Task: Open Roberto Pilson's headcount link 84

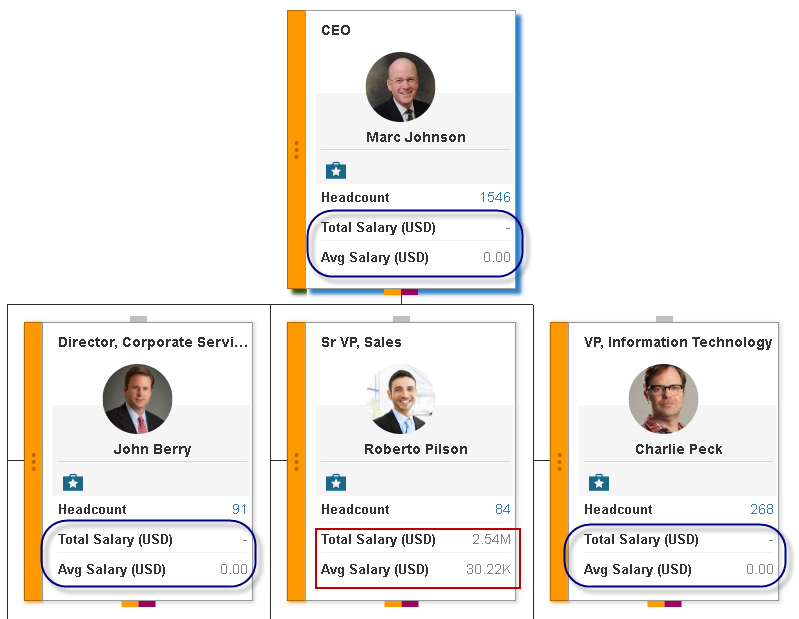Action: point(502,509)
